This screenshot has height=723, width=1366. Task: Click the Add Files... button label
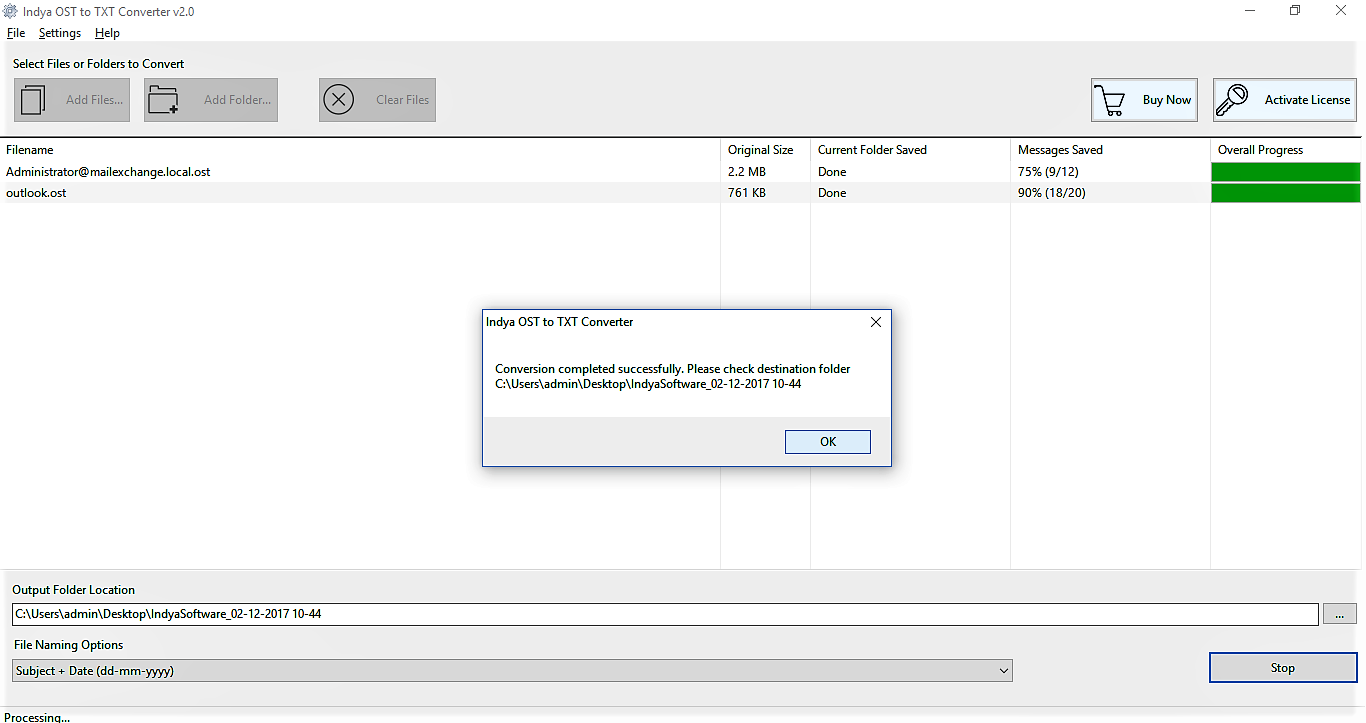[94, 100]
